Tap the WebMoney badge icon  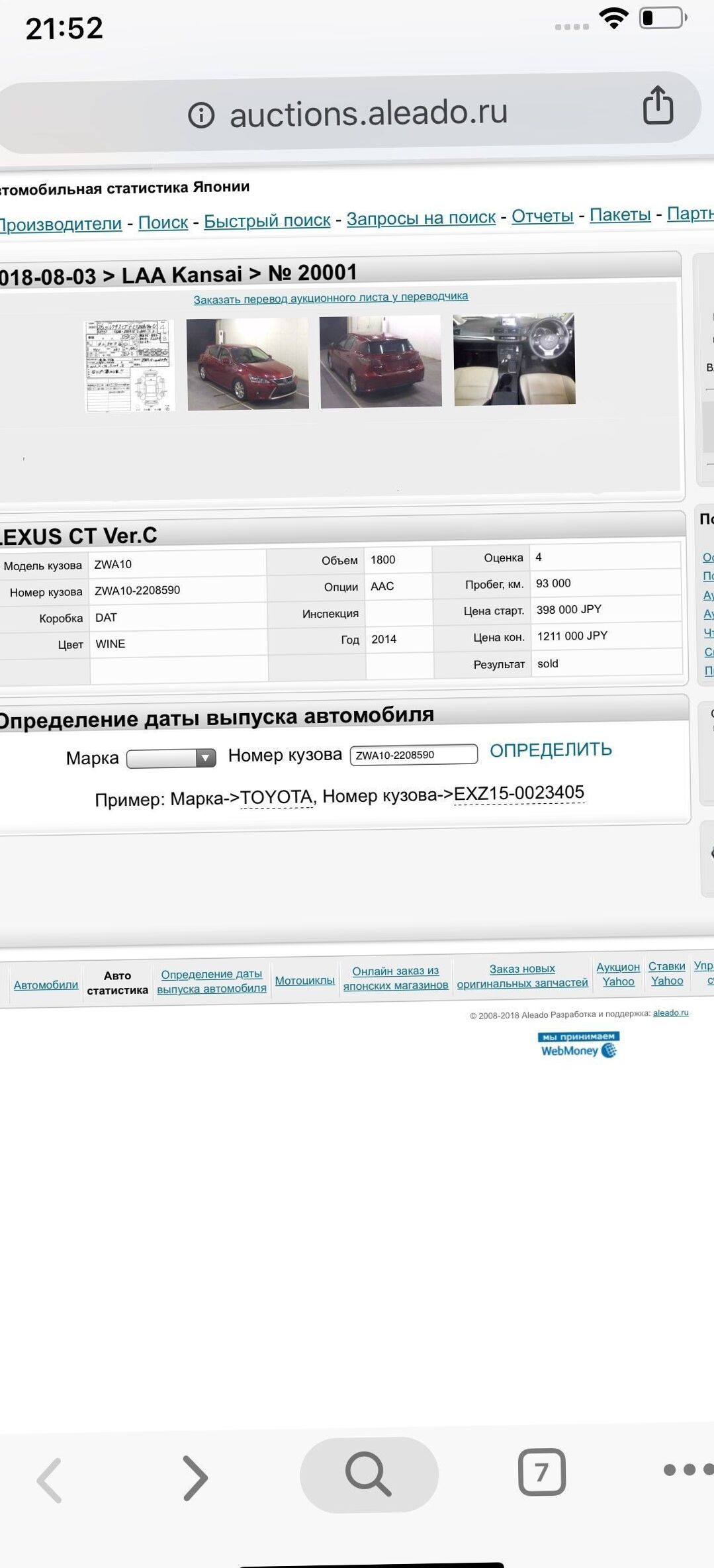tap(578, 1044)
